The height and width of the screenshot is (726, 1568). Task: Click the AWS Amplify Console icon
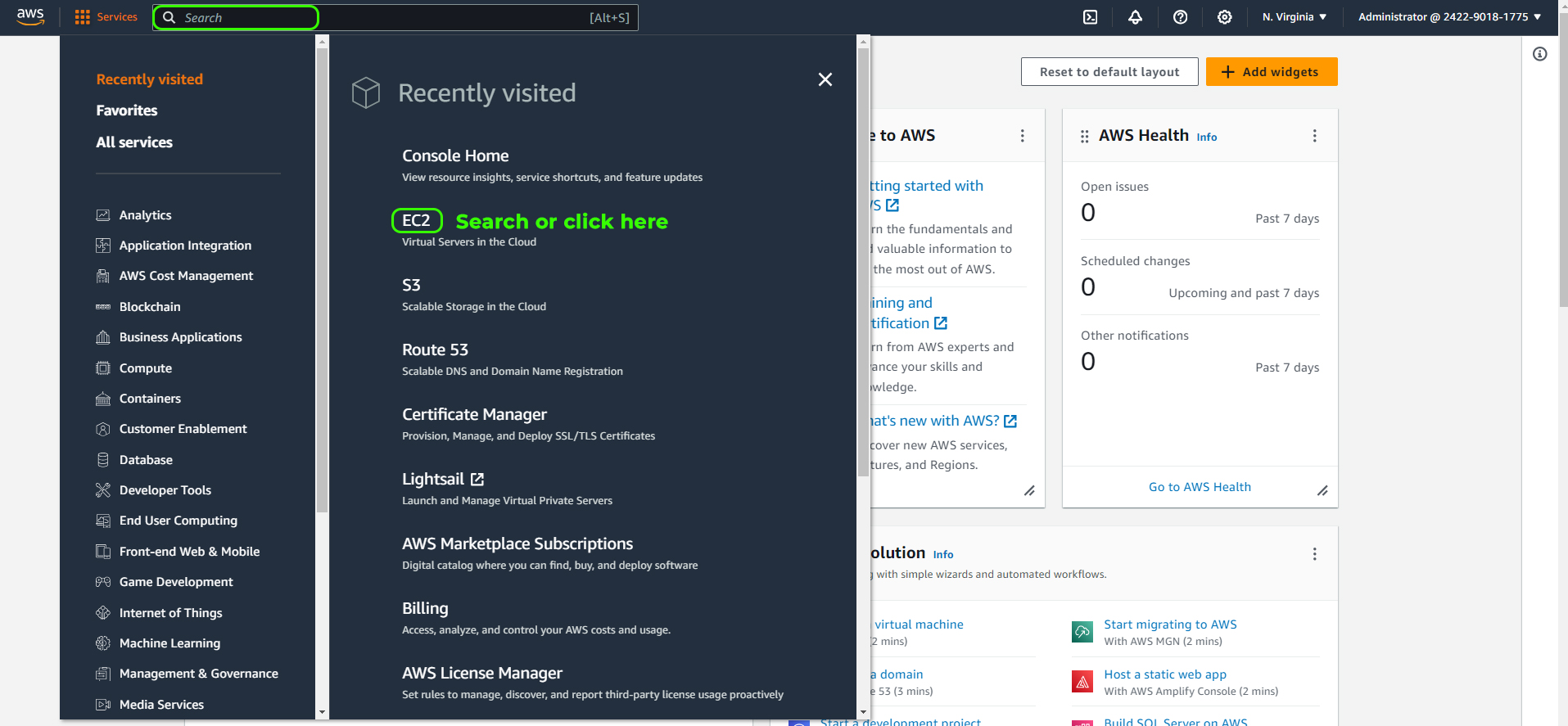click(1082, 682)
